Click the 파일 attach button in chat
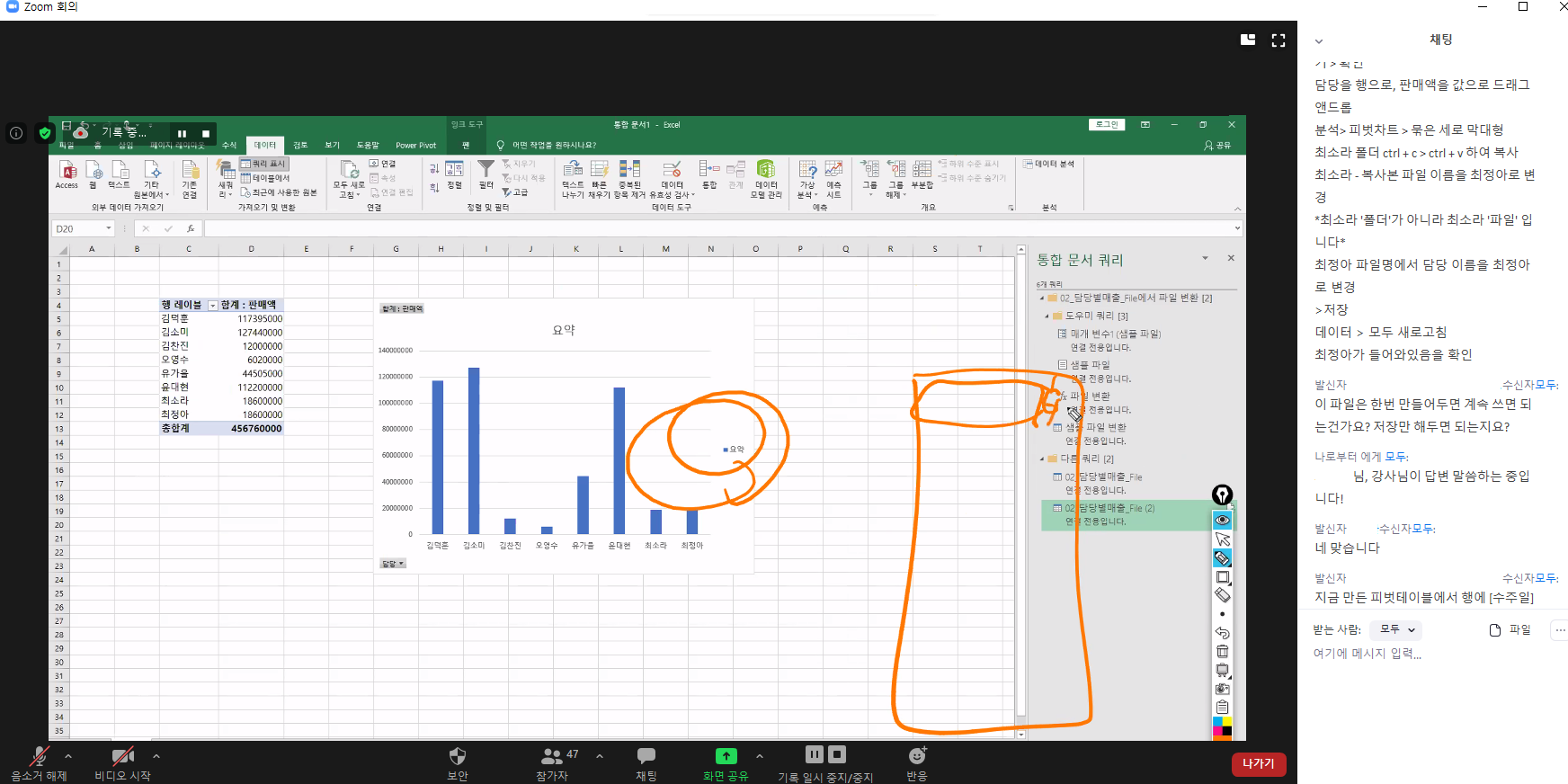The height and width of the screenshot is (784, 1568). click(1510, 630)
